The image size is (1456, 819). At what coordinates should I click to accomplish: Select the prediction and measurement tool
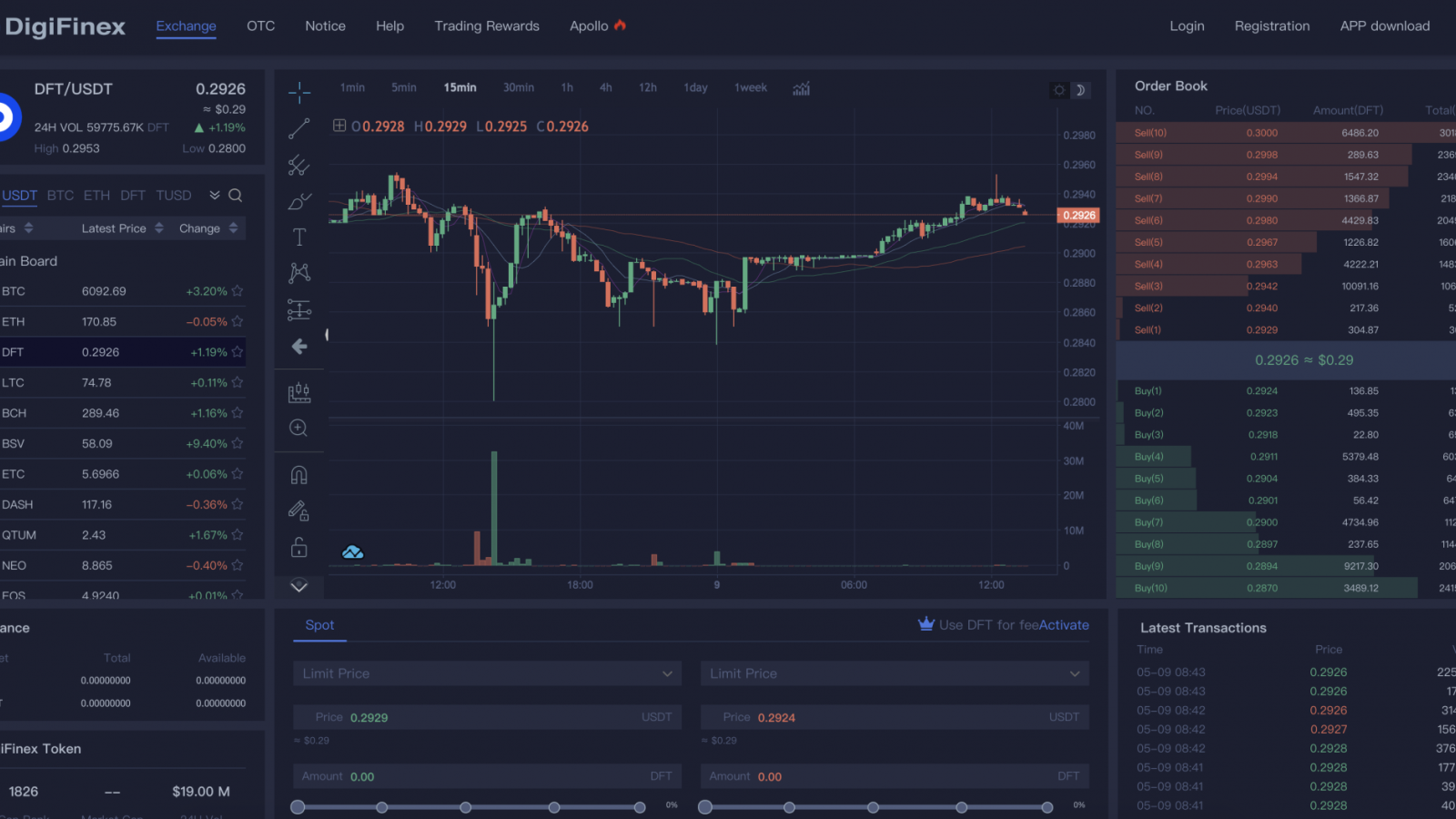point(299,309)
